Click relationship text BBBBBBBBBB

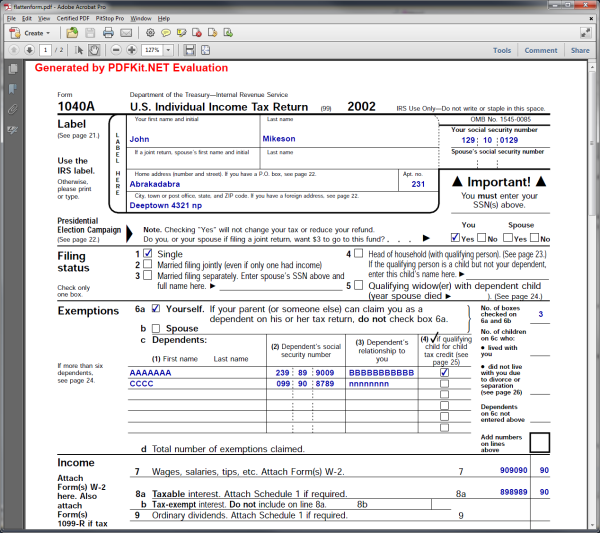(382, 373)
